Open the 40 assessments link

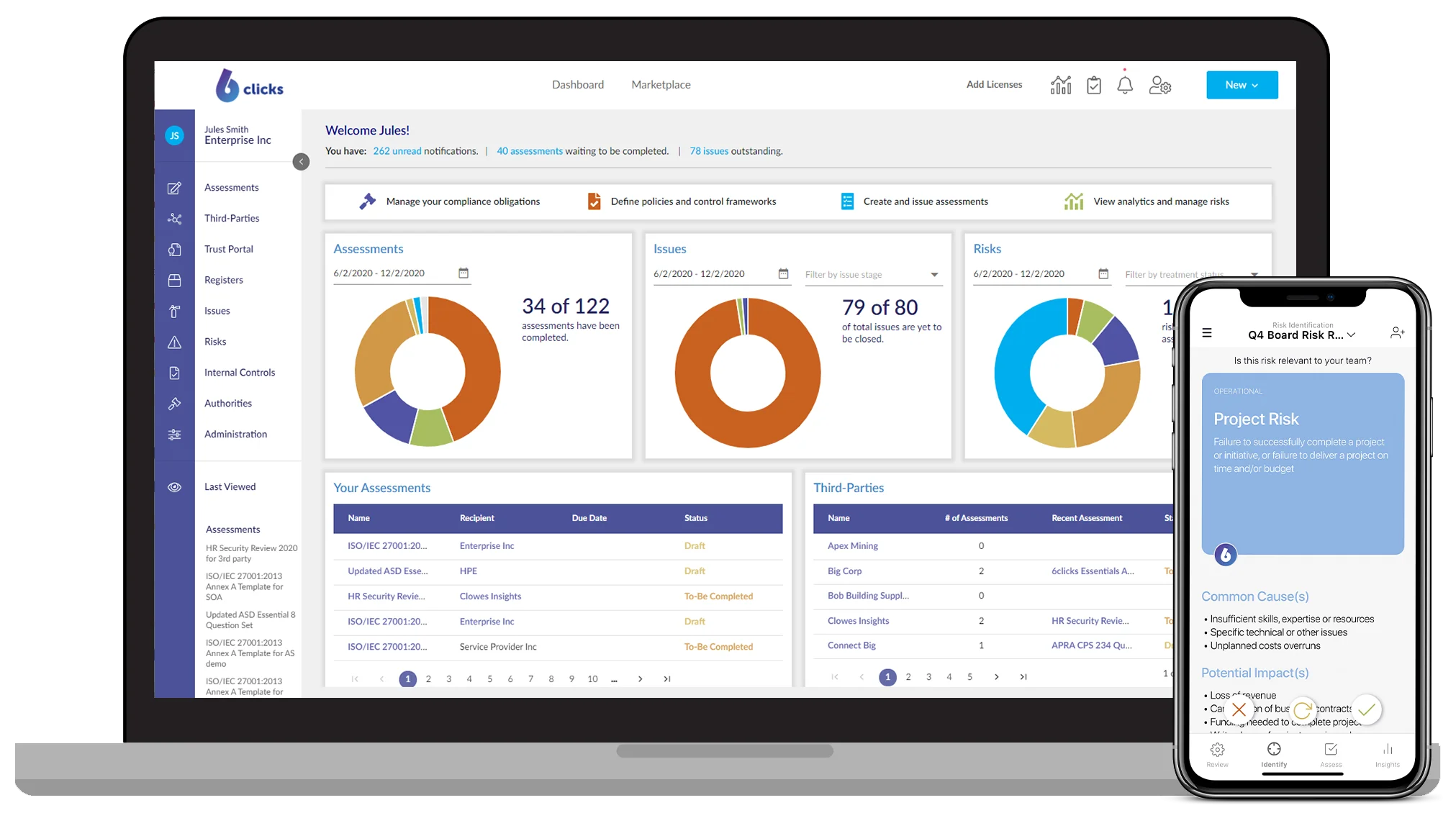tap(530, 151)
